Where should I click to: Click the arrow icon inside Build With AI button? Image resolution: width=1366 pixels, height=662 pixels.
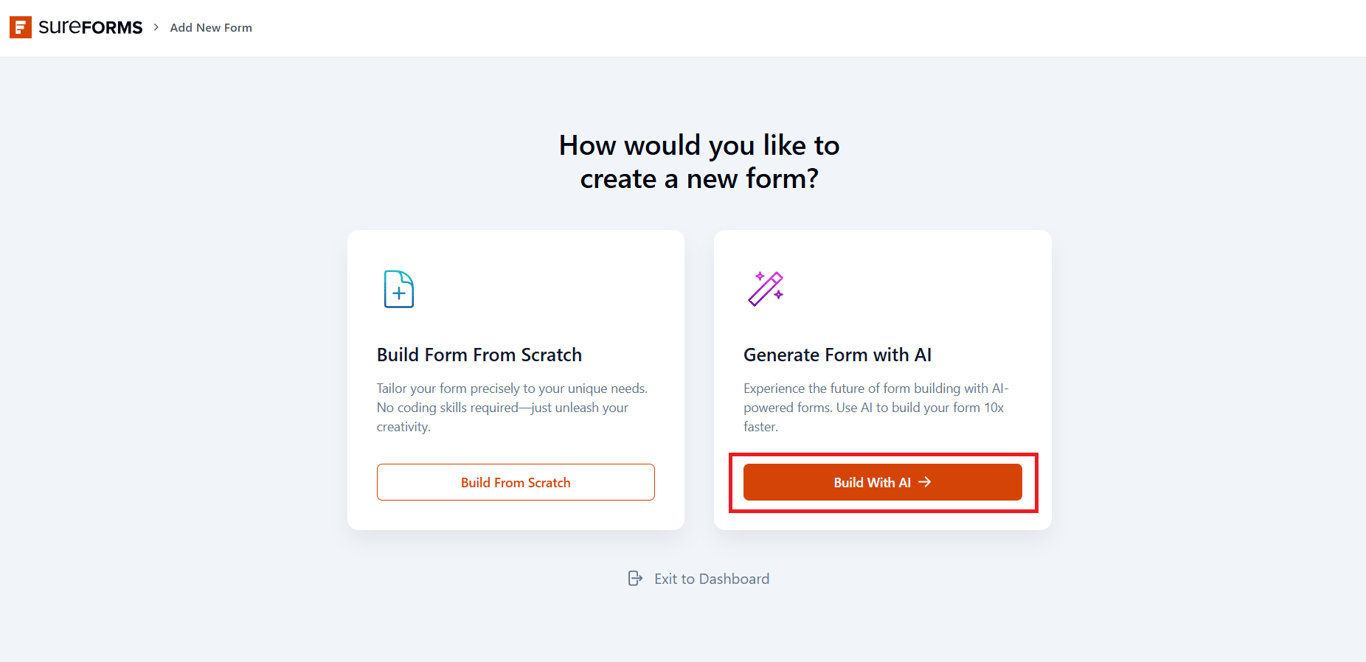[925, 481]
